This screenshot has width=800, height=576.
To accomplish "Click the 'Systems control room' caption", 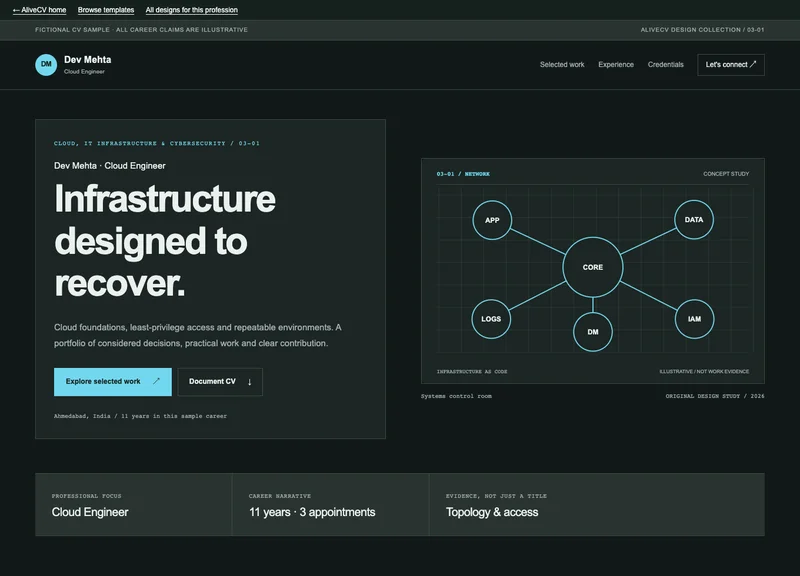I will click(456, 396).
